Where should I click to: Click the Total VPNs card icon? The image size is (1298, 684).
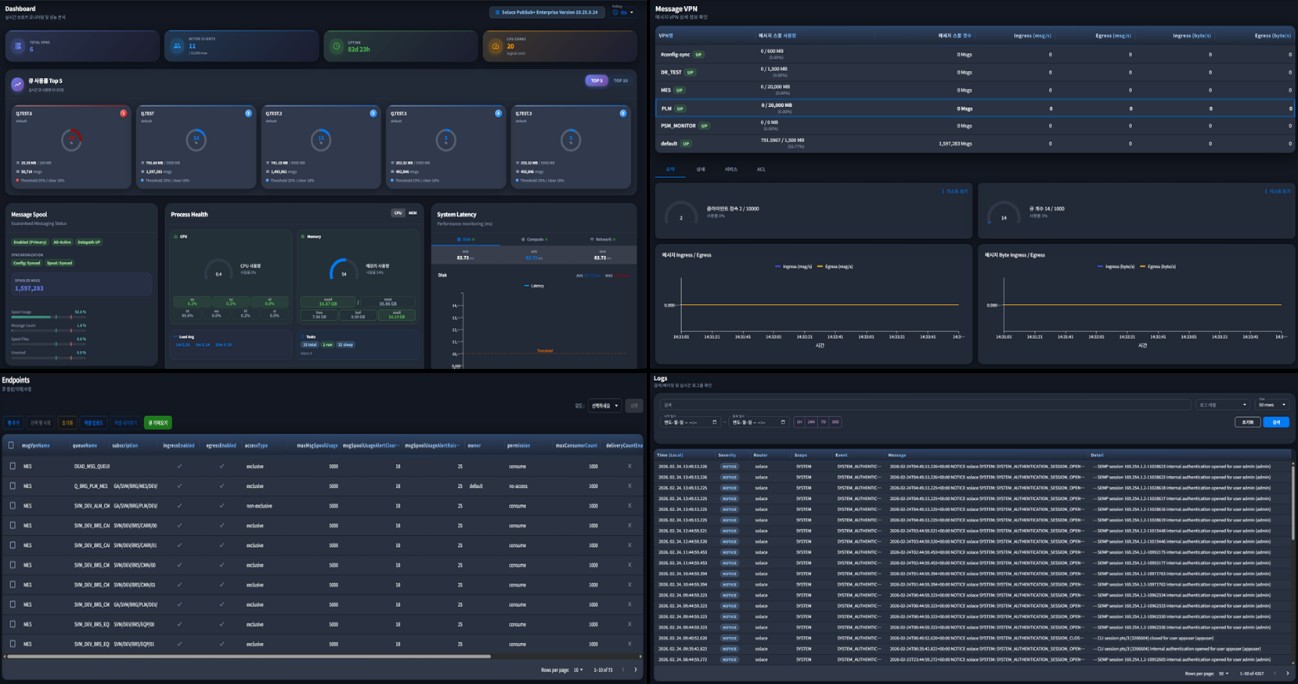tap(18, 46)
